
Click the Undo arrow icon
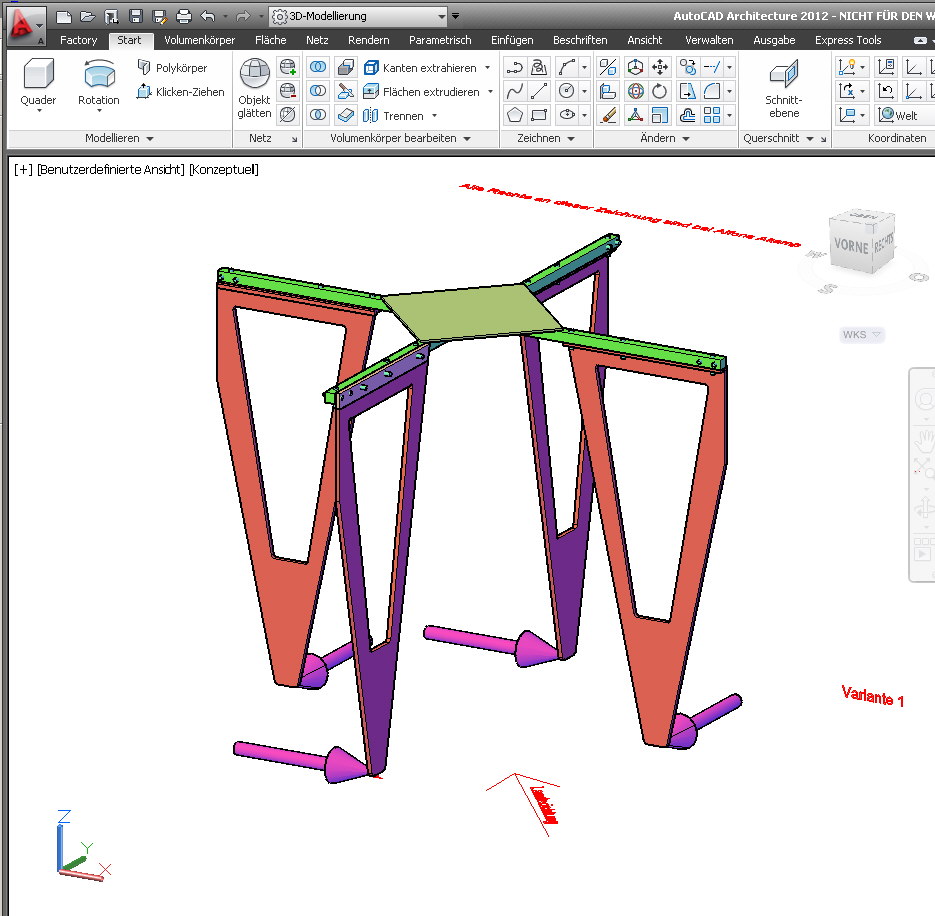tap(207, 16)
